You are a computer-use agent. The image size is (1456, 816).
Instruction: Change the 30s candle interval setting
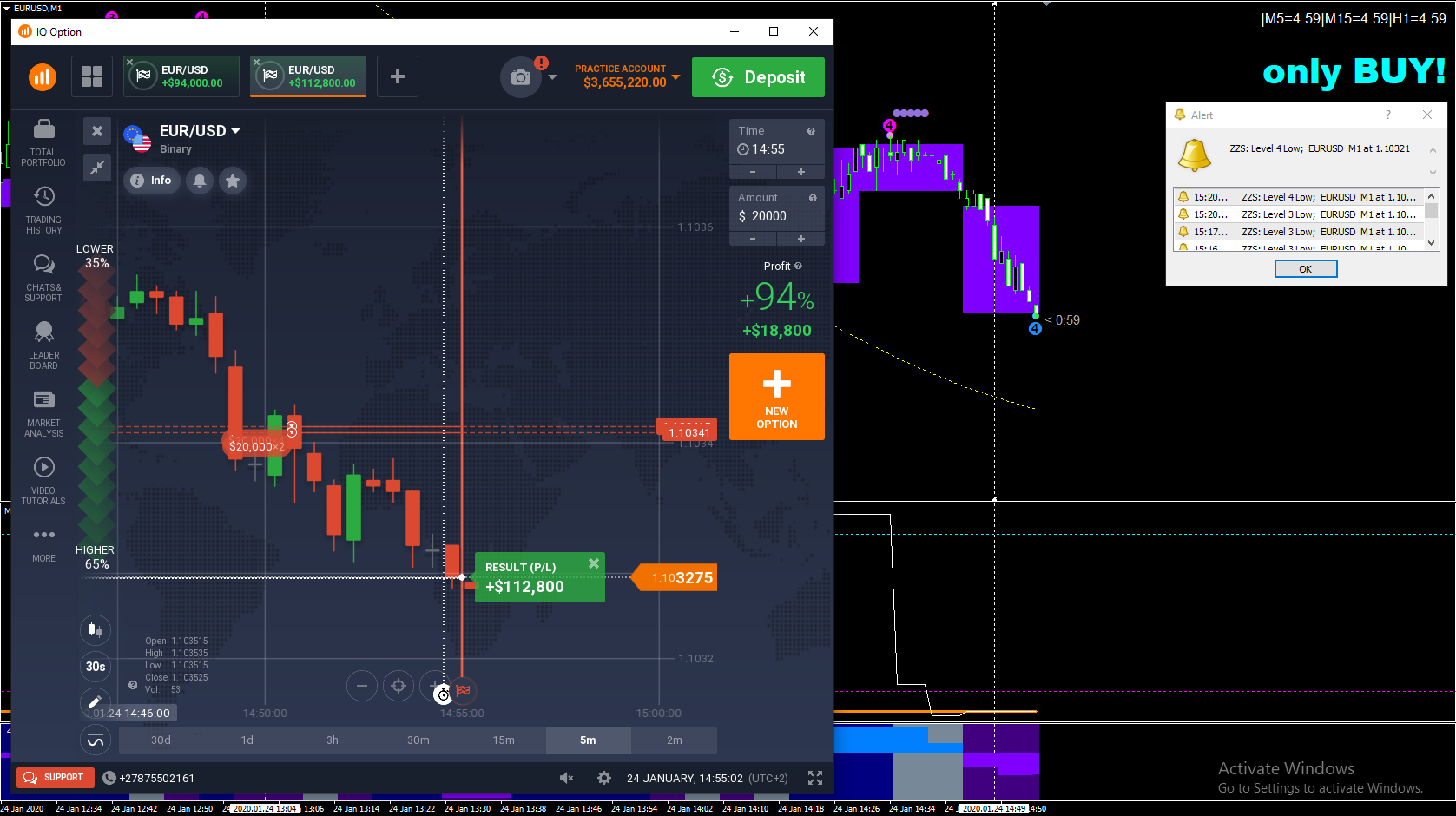[x=96, y=667]
